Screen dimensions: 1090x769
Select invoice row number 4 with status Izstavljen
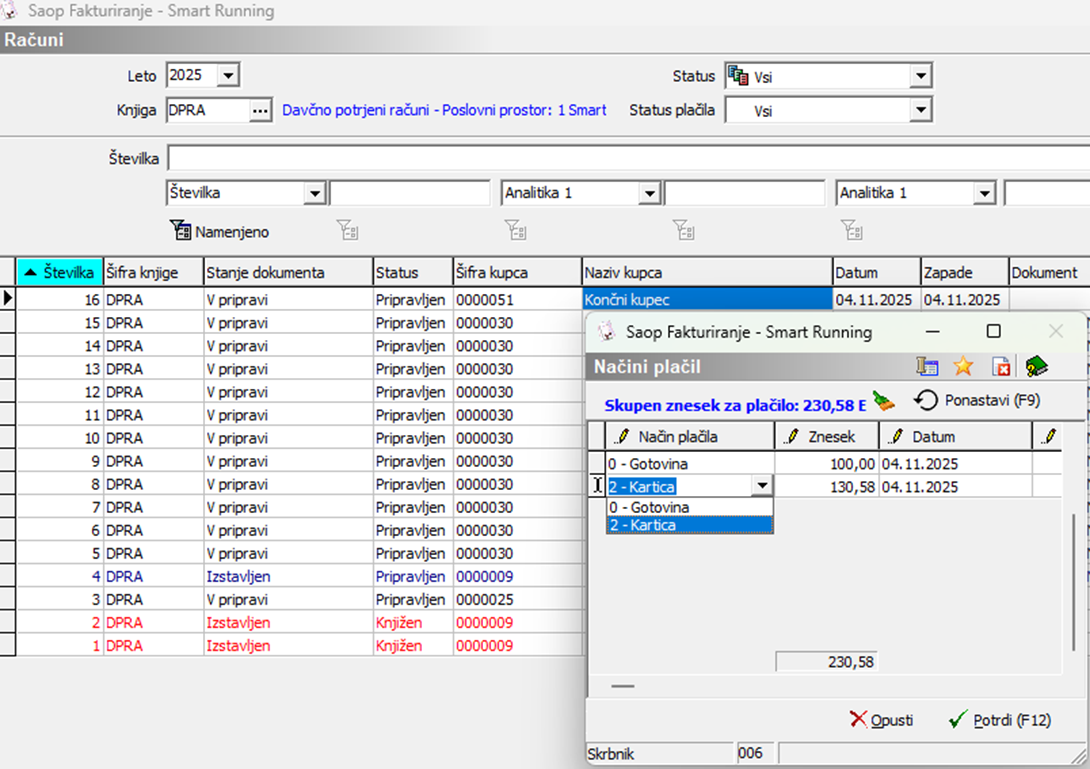(240, 577)
